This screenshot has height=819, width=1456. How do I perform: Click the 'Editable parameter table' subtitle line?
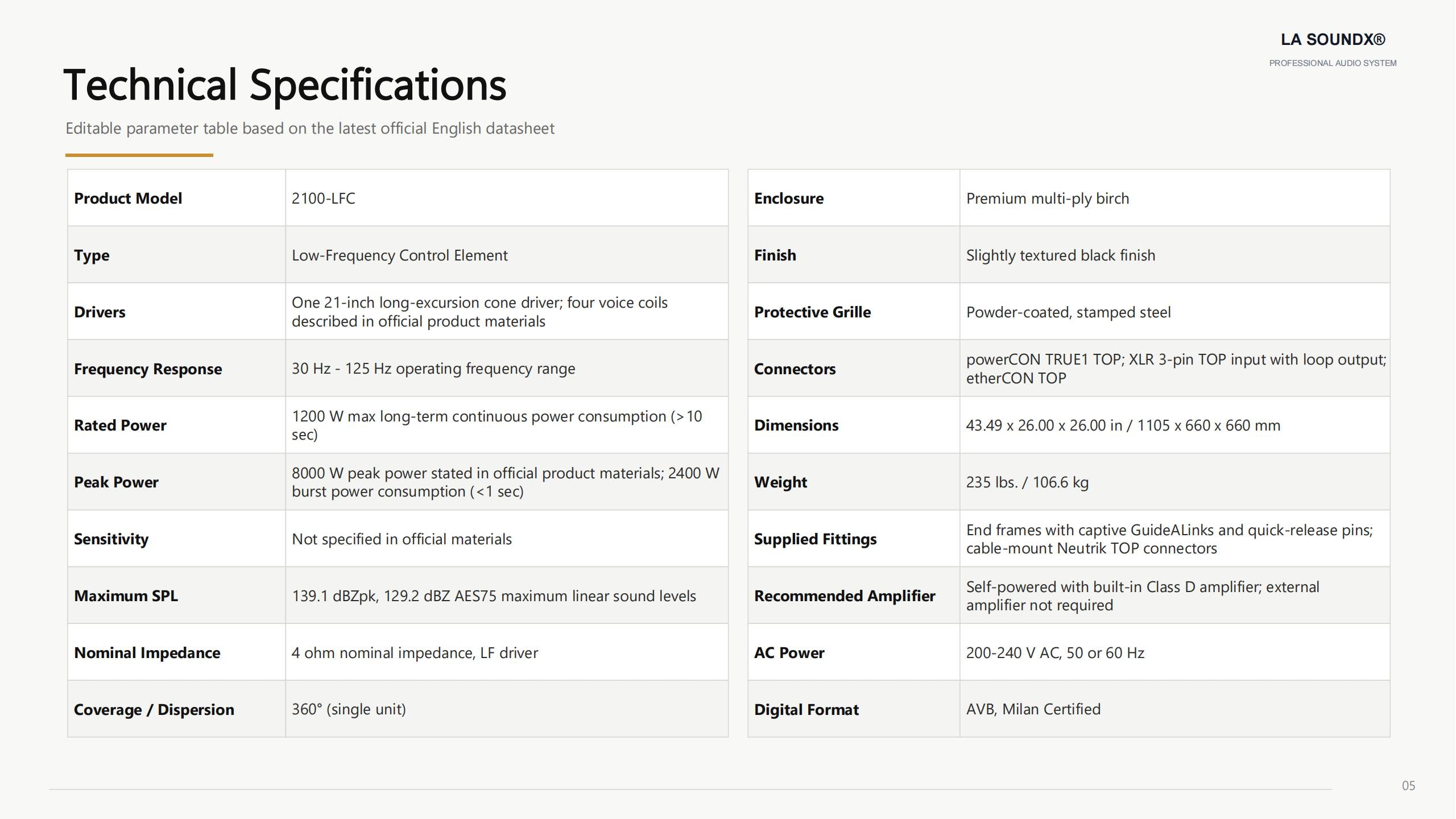(x=310, y=129)
